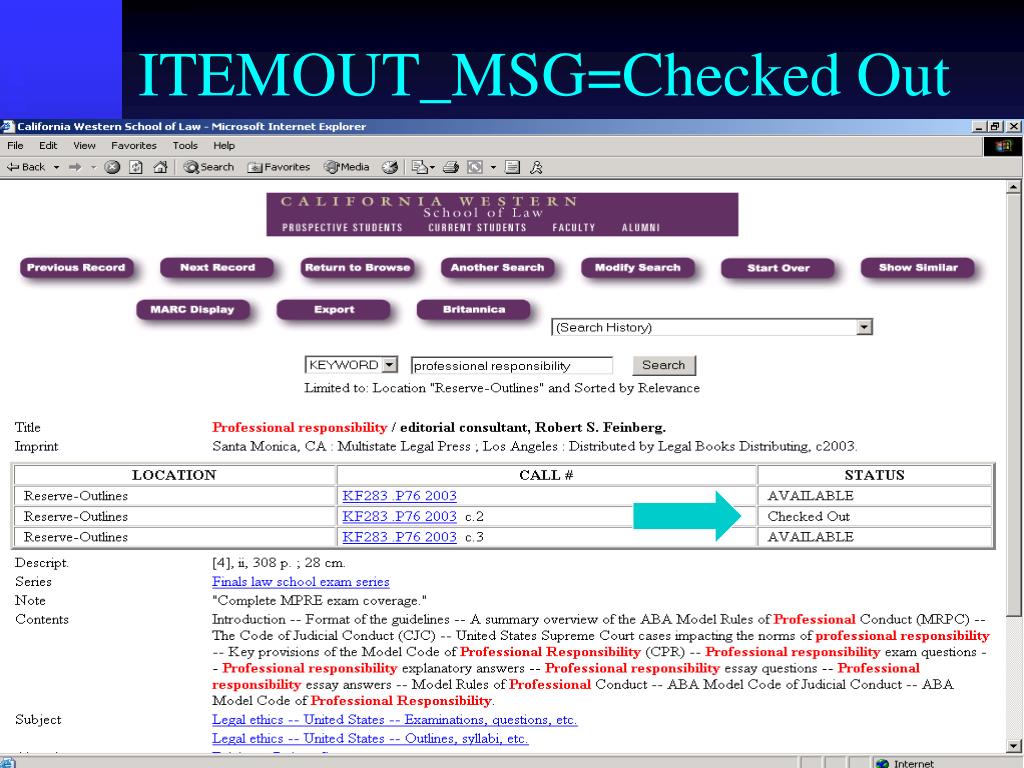
Task: Click the Internet Explorer title bar icon
Action: [x=8, y=127]
